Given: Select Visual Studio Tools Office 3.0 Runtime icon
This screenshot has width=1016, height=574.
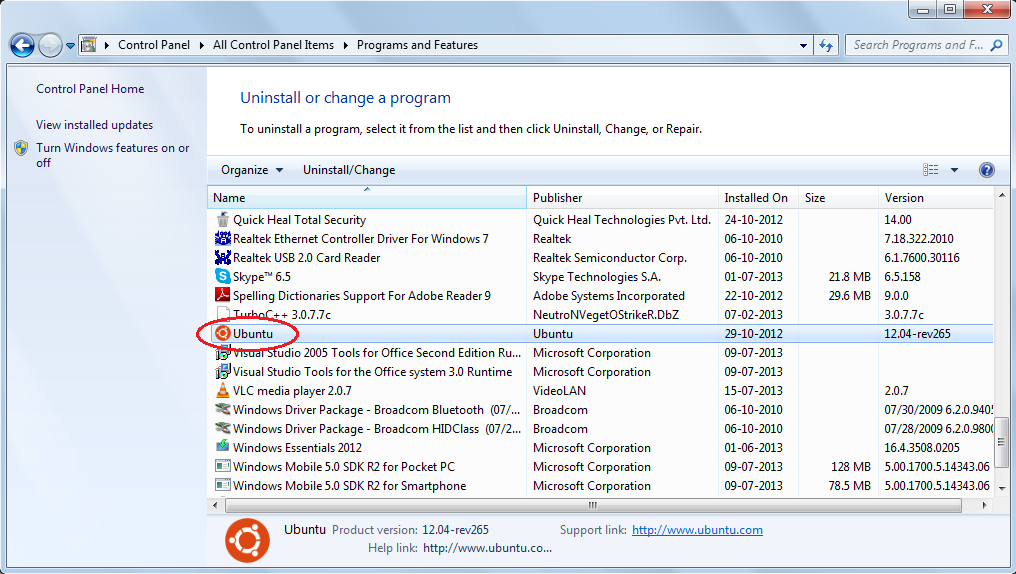Looking at the screenshot, I should tap(222, 371).
